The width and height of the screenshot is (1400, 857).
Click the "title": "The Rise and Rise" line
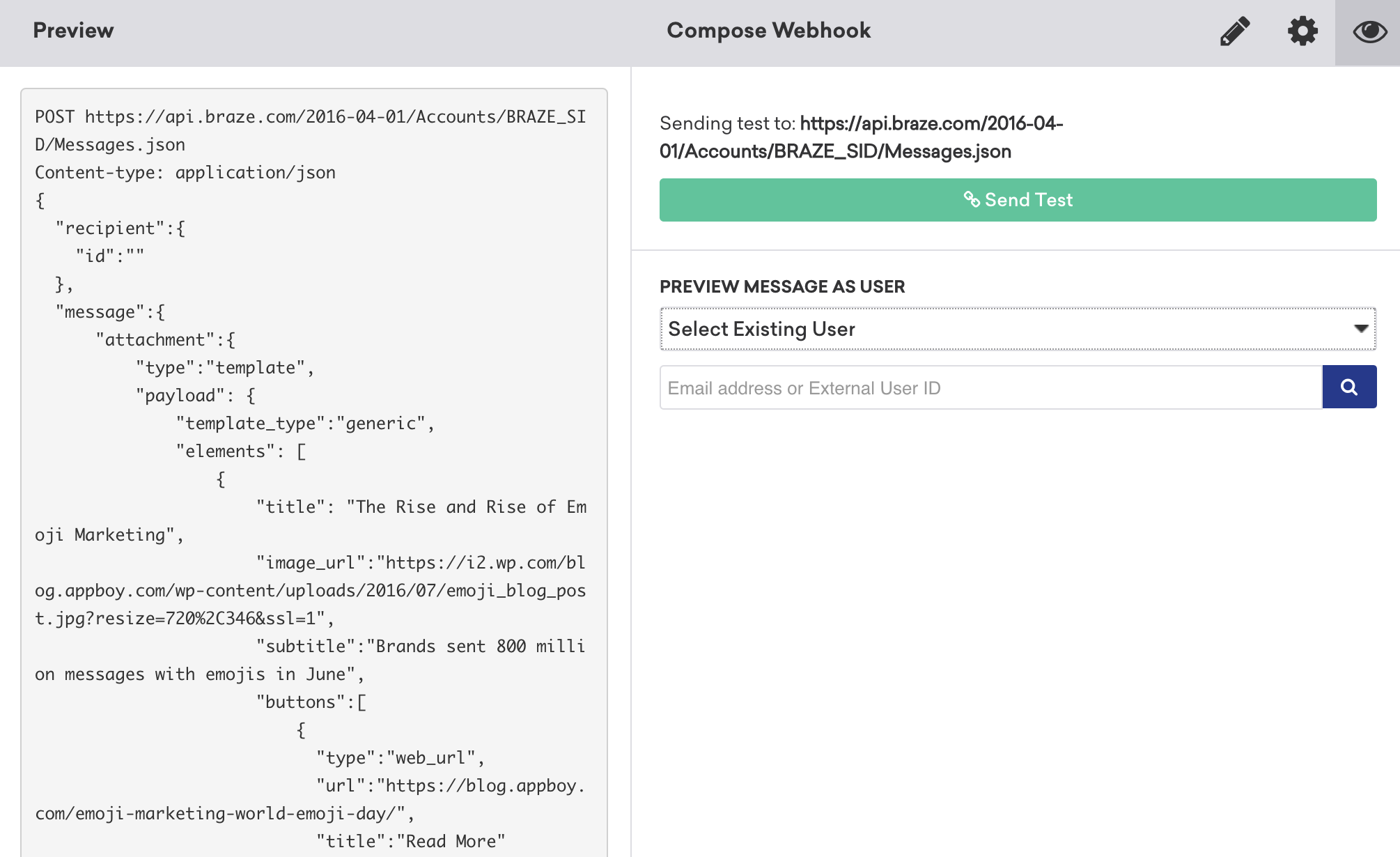tap(311, 520)
